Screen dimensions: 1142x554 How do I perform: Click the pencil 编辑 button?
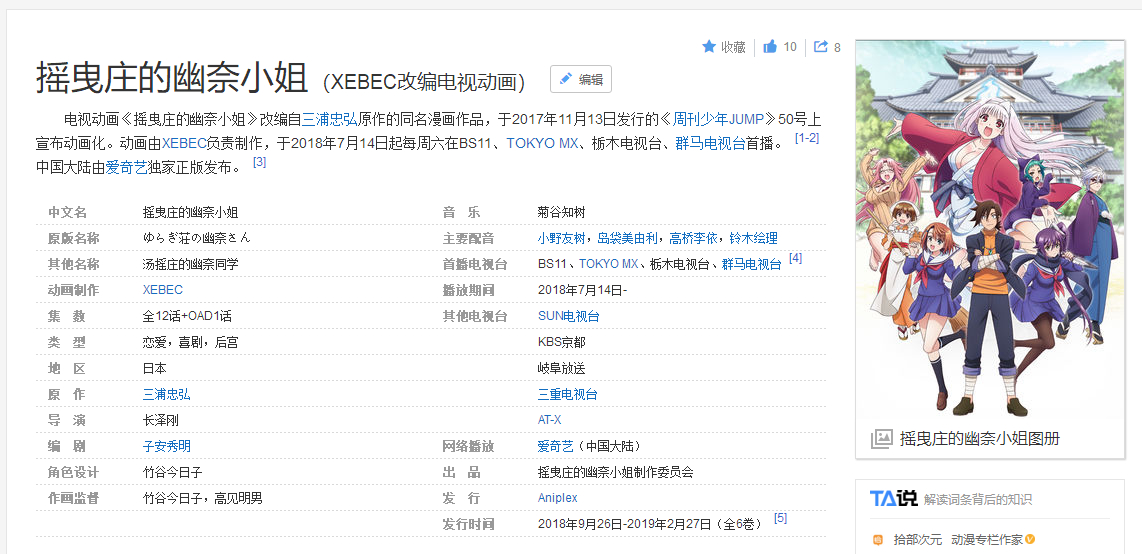click(x=580, y=79)
